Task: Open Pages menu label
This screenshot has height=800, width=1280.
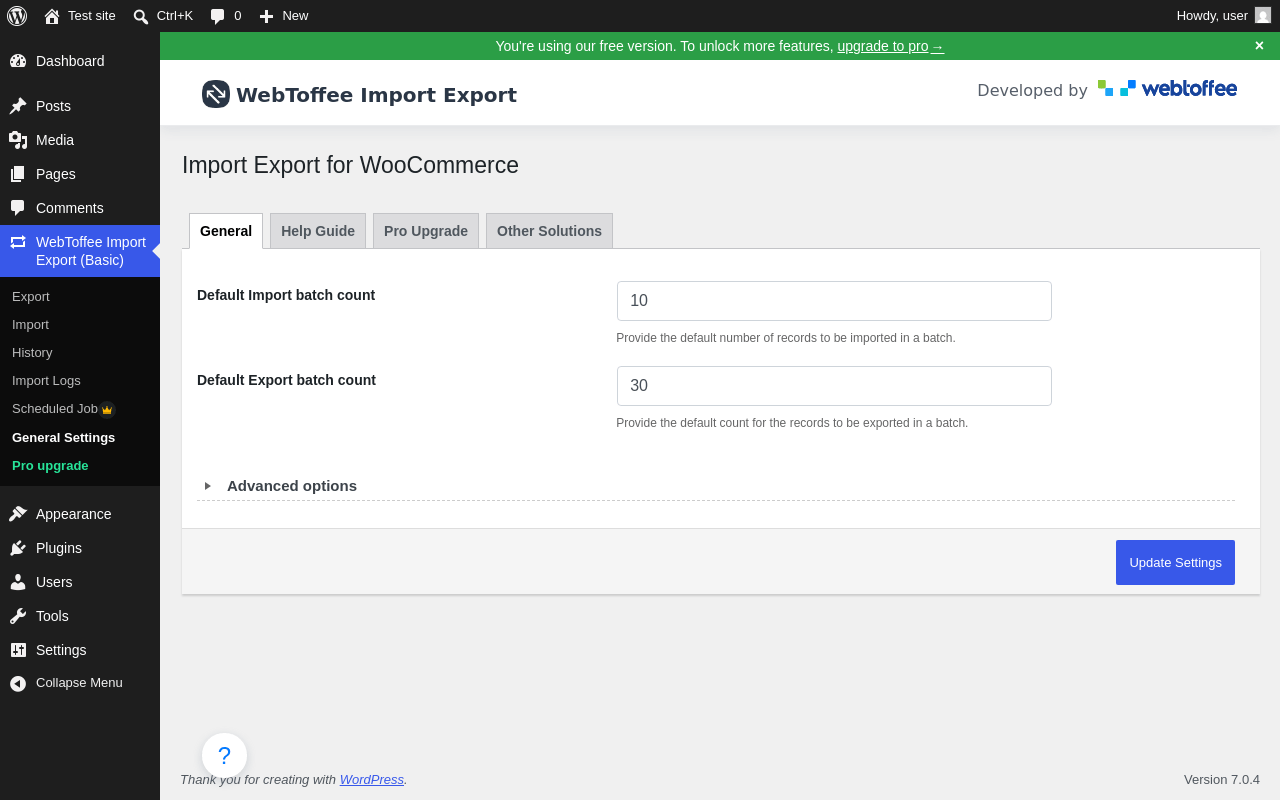Action: 56,174
